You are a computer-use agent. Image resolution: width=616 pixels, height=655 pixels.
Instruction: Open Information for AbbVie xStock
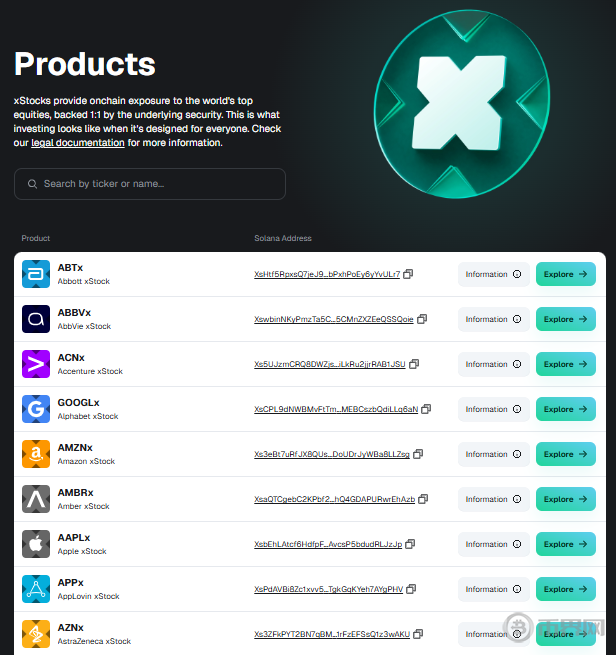tap(494, 319)
